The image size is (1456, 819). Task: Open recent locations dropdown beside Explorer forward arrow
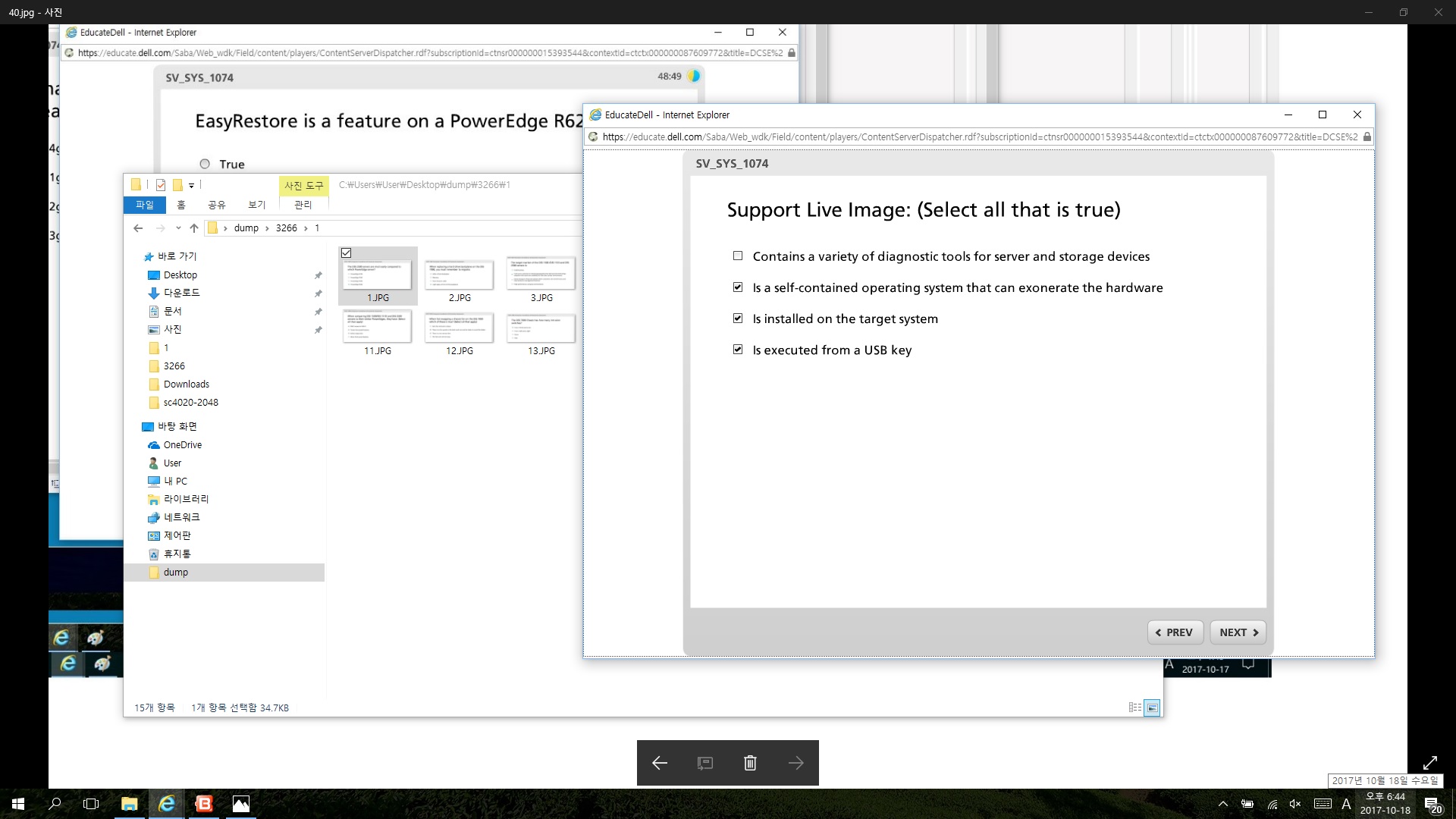tap(178, 228)
